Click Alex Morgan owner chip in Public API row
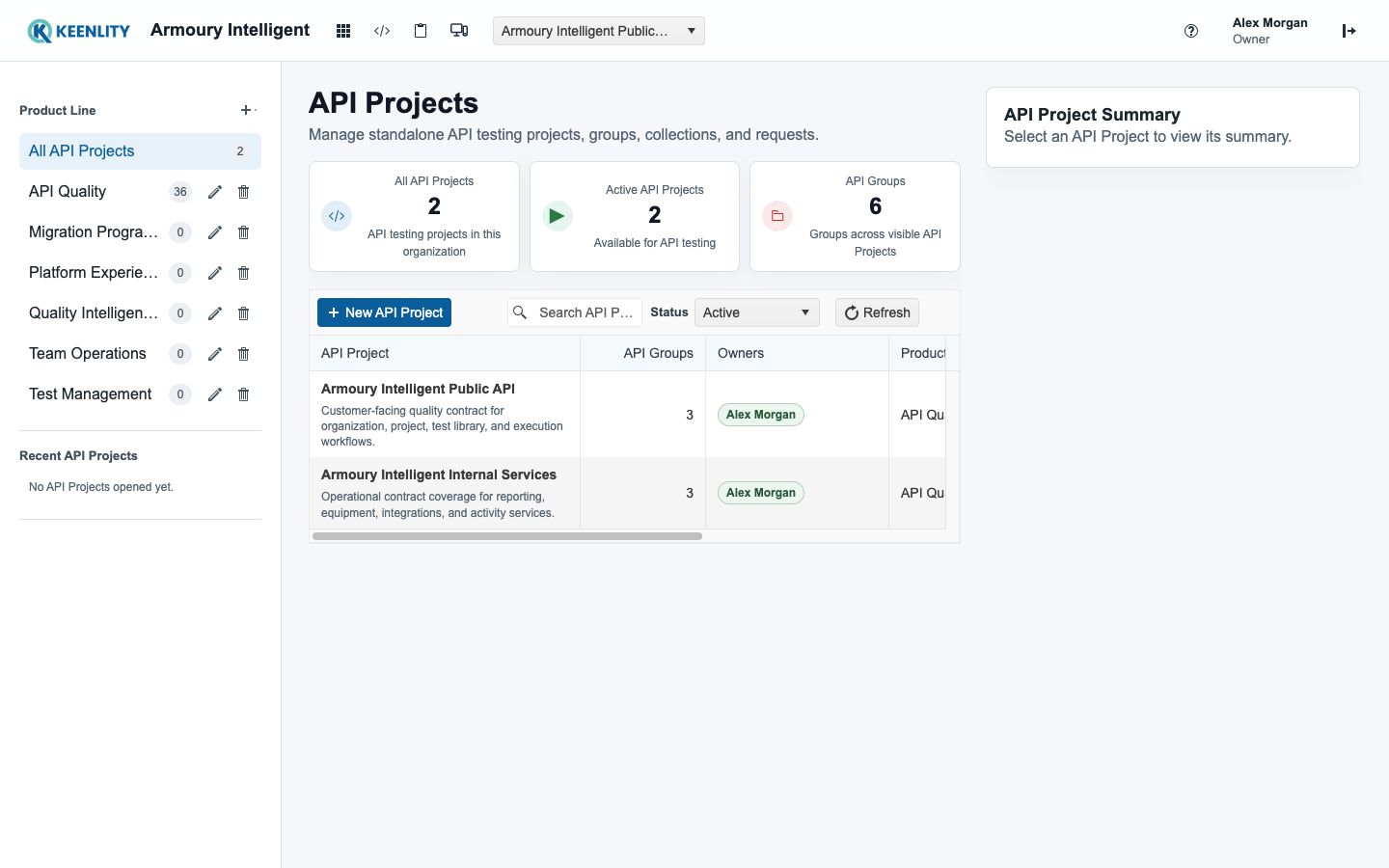This screenshot has height=868, width=1389. (760, 415)
